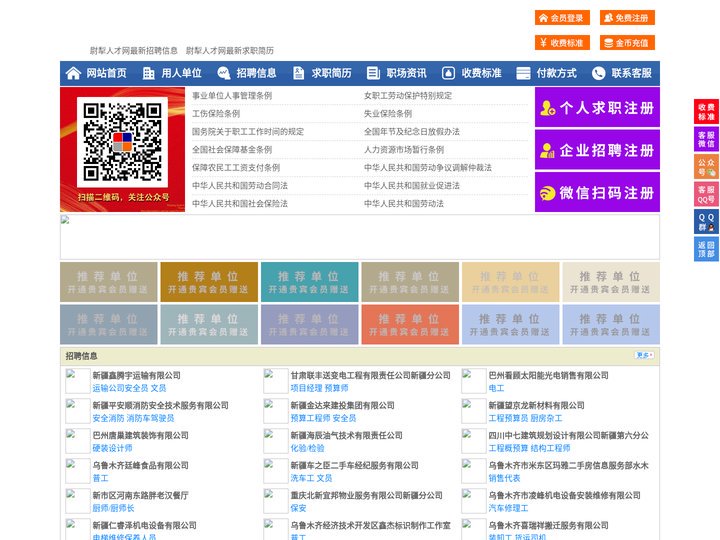Click the resume document icon beside 求职简历
720x540 pixels.
pyautogui.click(x=298, y=73)
